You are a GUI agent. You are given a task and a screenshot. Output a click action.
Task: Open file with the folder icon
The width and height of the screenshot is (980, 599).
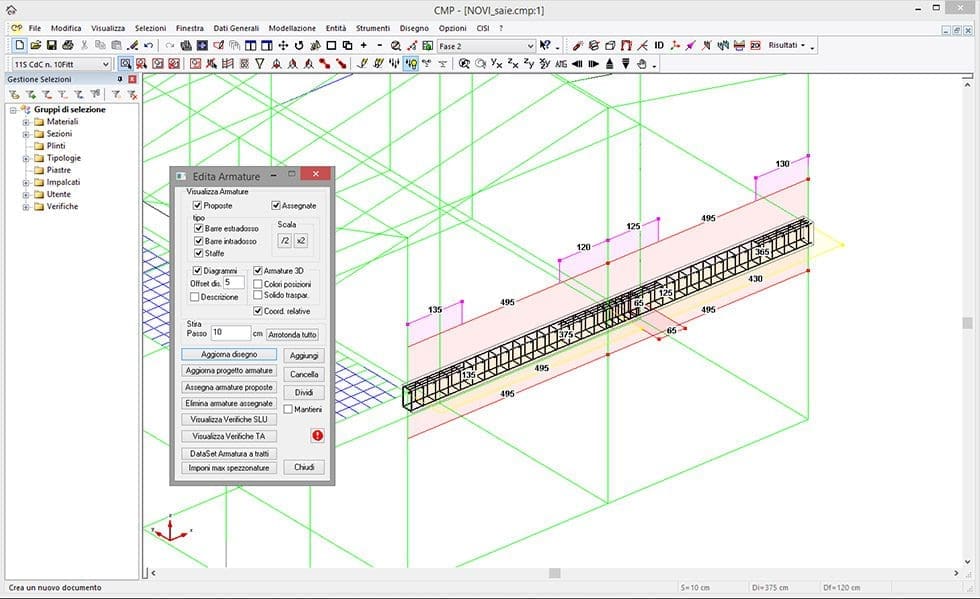point(35,46)
